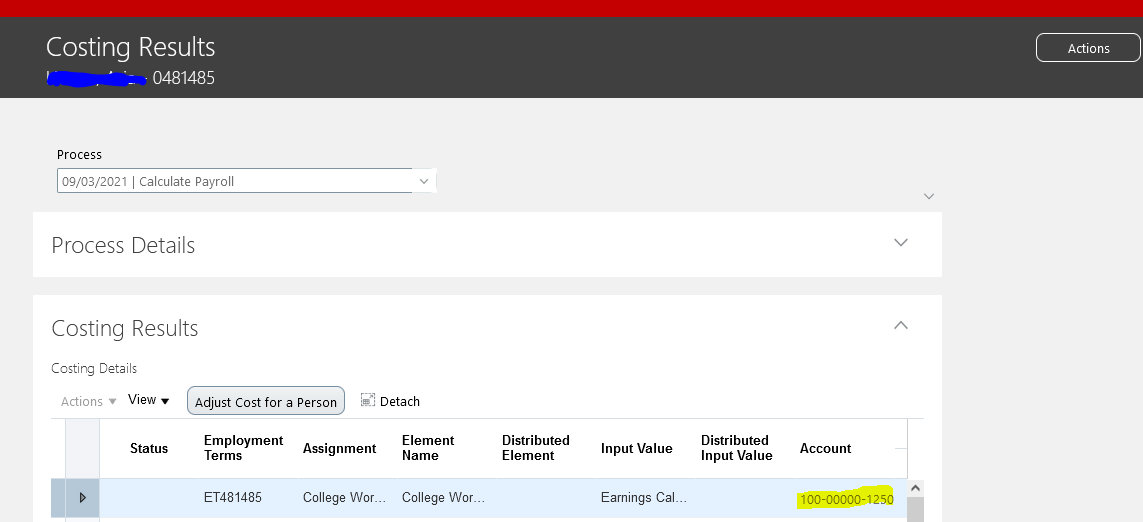
Task: Click Distributed Element column header
Action: [x=536, y=448]
